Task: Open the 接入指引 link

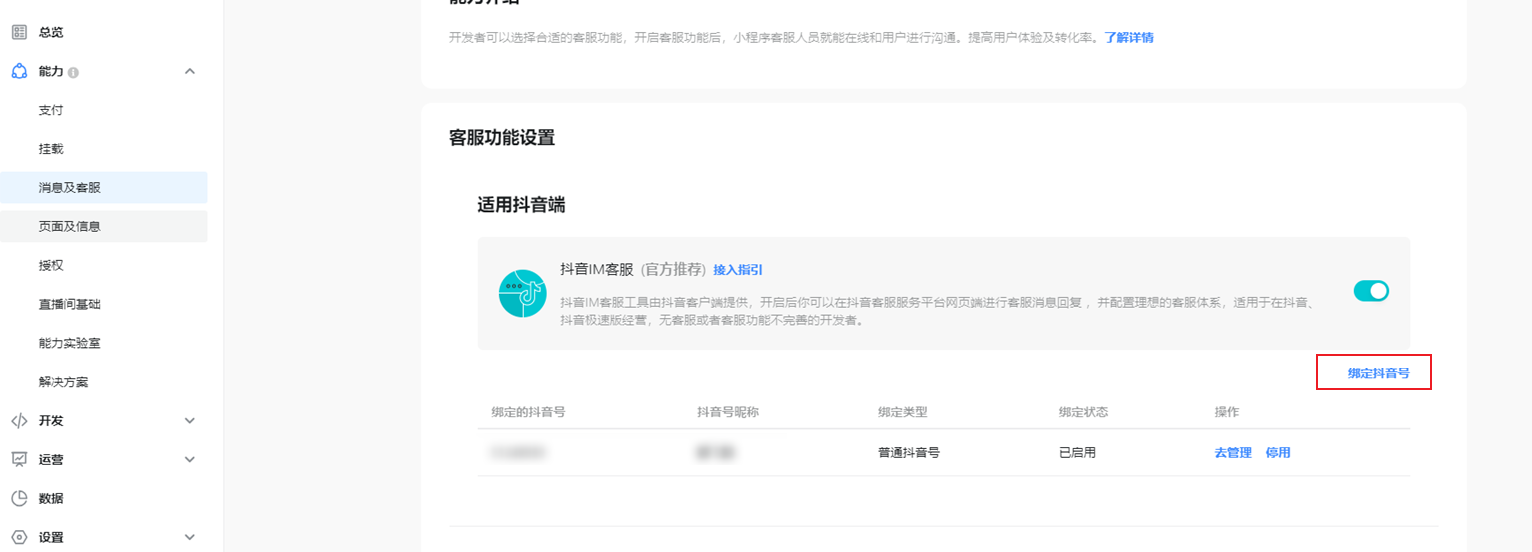Action: coord(738,270)
